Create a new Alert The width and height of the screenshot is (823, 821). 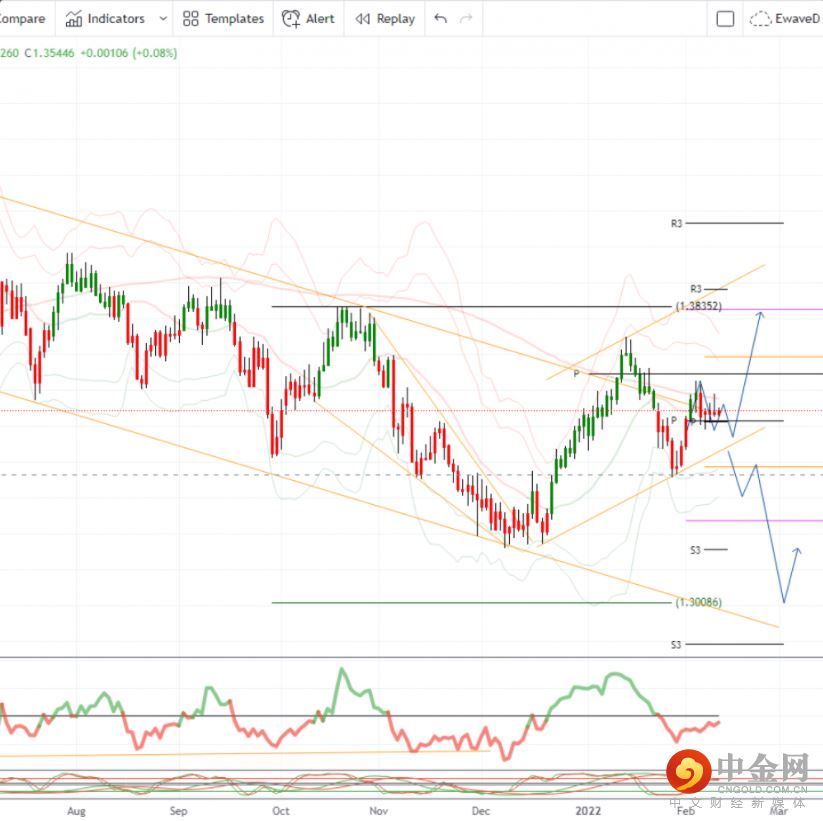pyautogui.click(x=308, y=19)
